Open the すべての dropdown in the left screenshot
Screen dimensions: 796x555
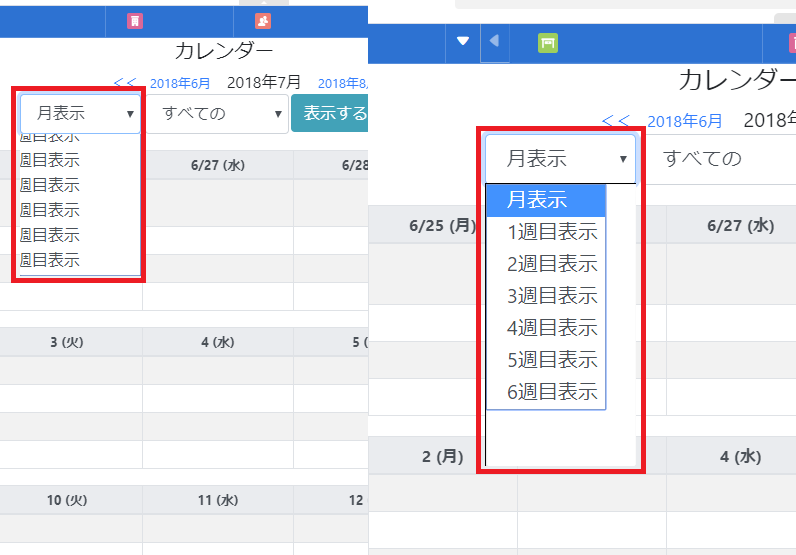[x=218, y=114]
